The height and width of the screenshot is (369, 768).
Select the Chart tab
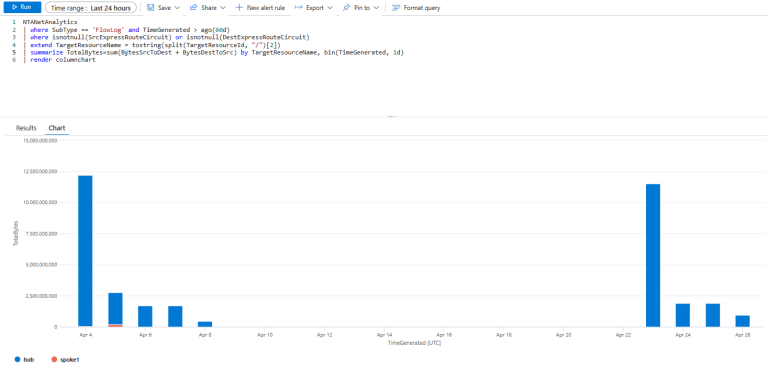pyautogui.click(x=57, y=128)
